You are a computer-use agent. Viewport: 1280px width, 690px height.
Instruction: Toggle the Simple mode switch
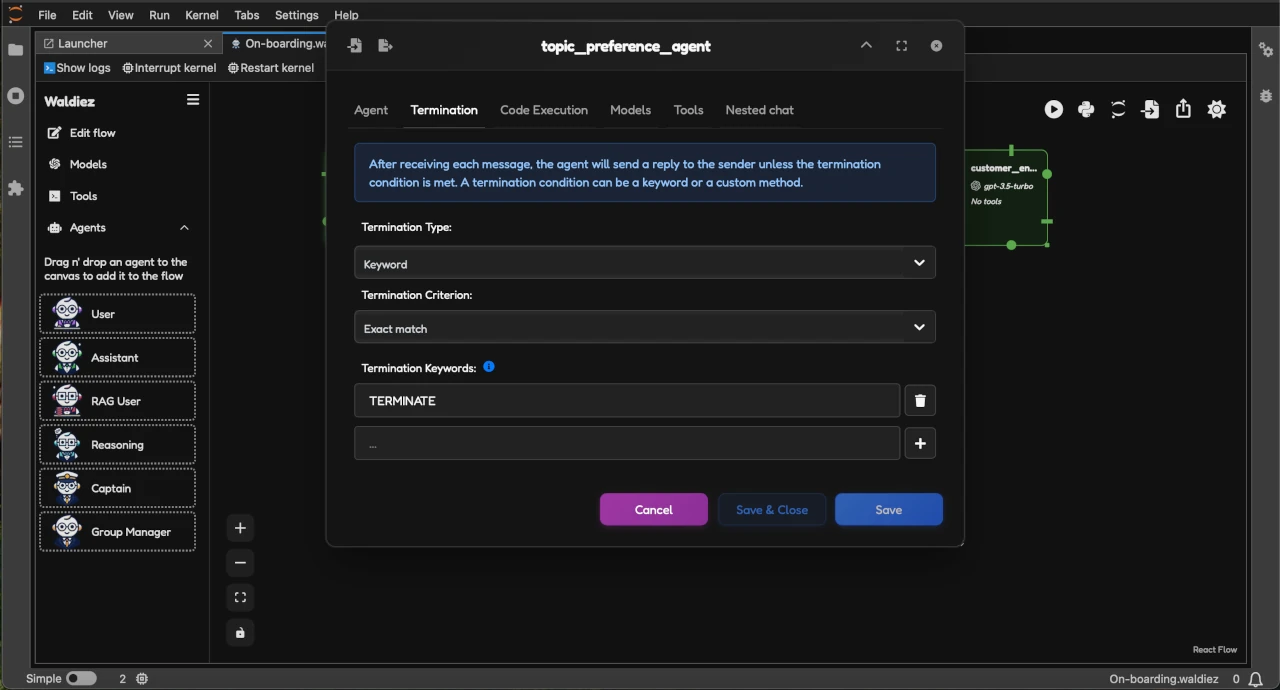[81, 678]
